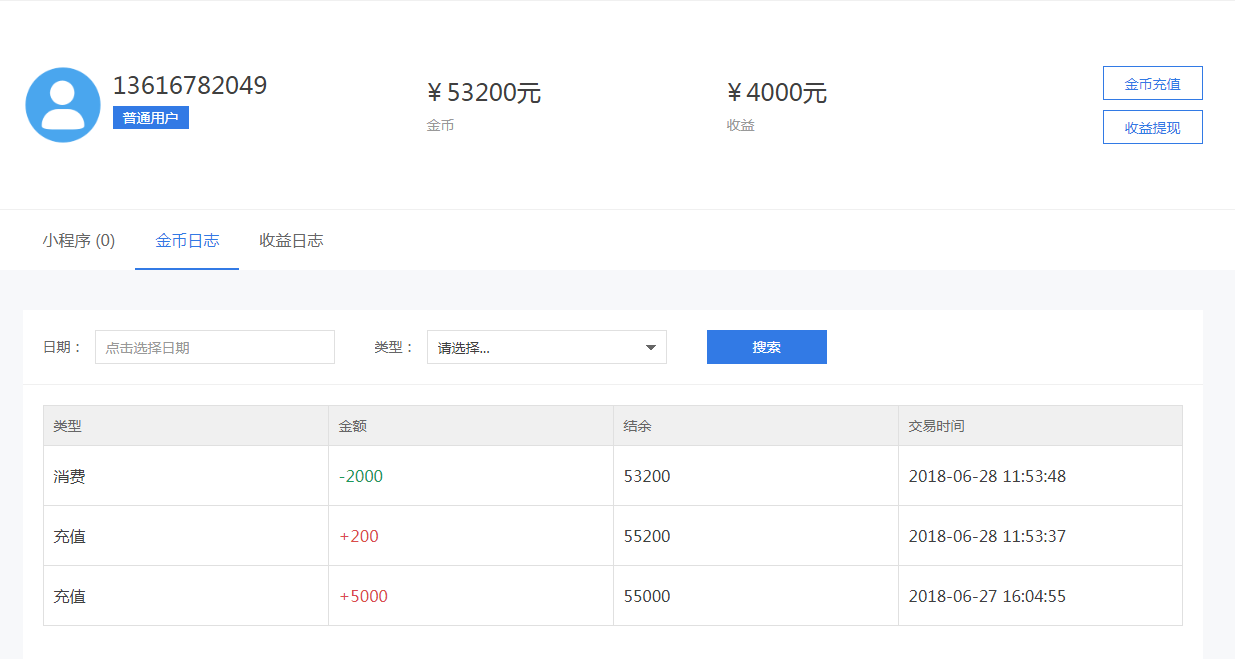Click the 收益提现 button
Screen dimensions: 1235x659
1152,128
